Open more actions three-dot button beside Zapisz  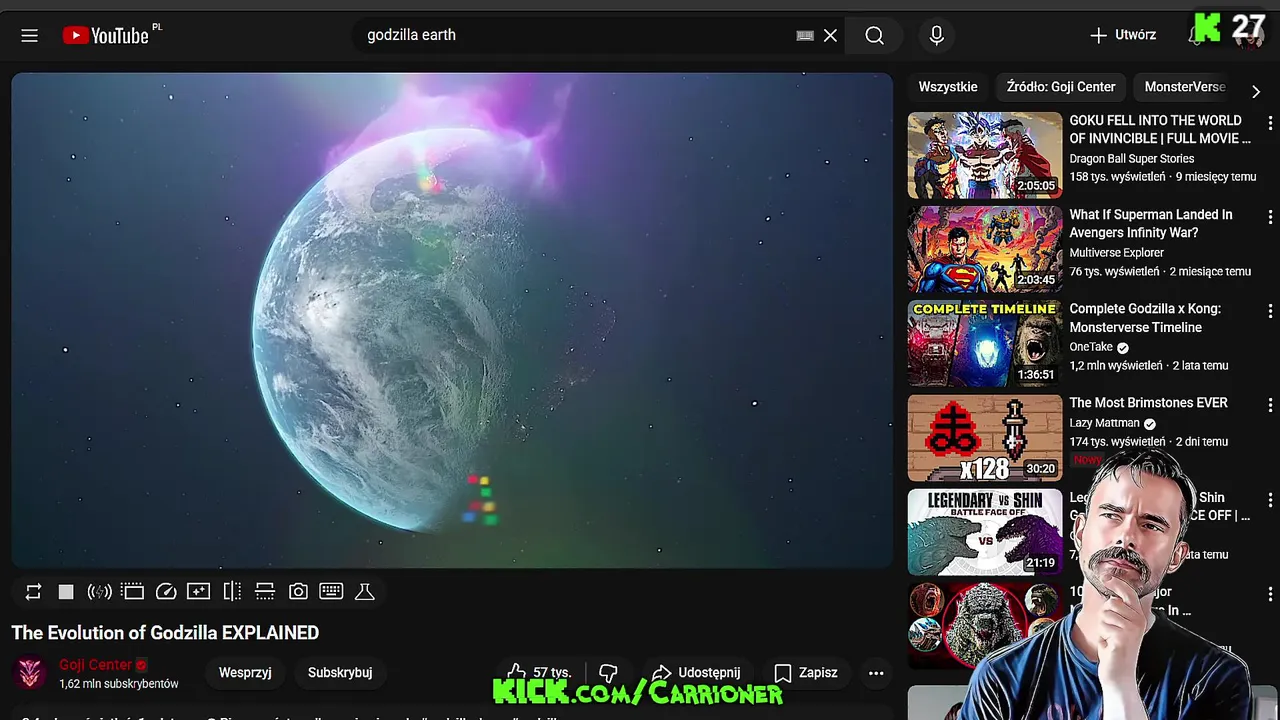pyautogui.click(x=876, y=673)
